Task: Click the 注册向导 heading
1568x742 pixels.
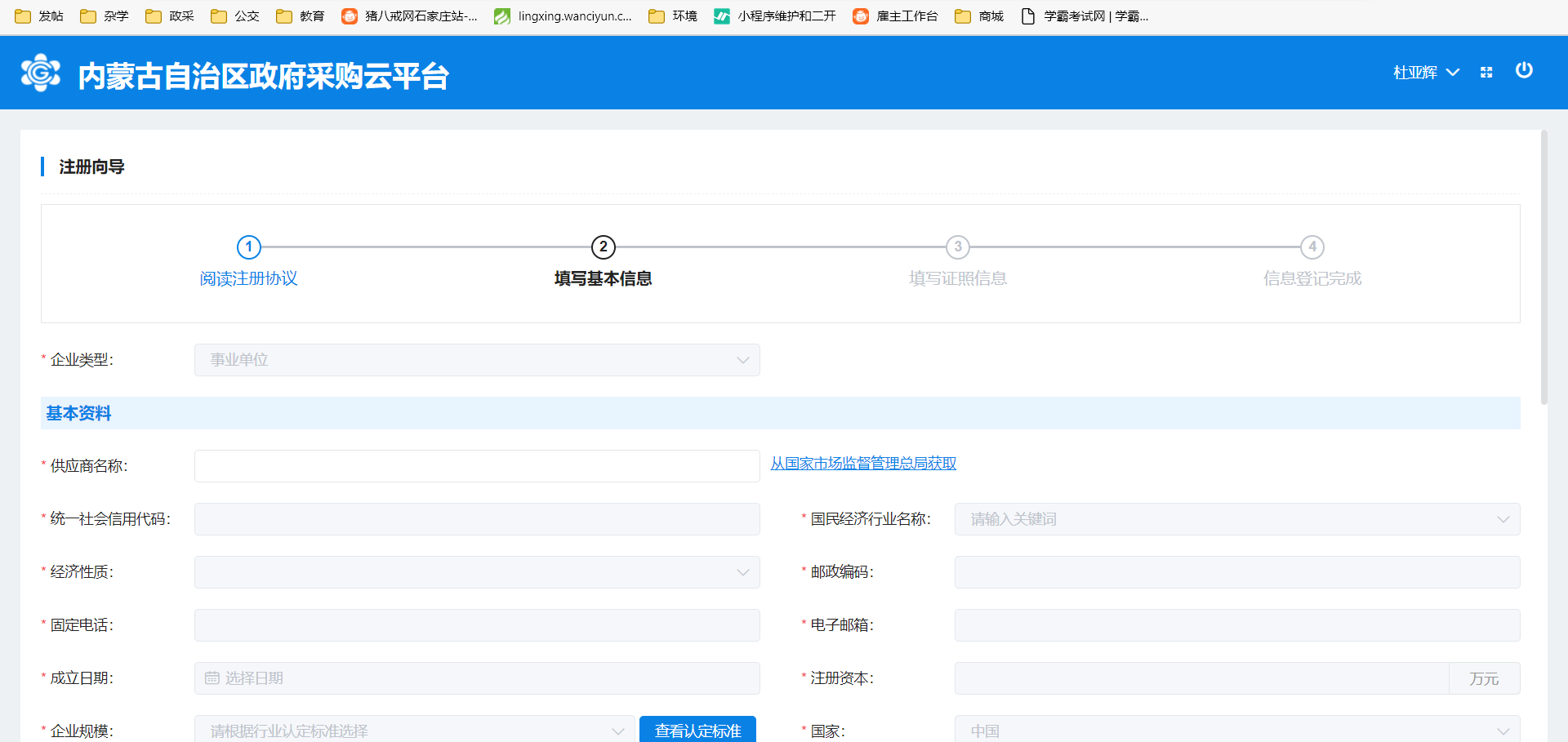Action: (x=91, y=167)
